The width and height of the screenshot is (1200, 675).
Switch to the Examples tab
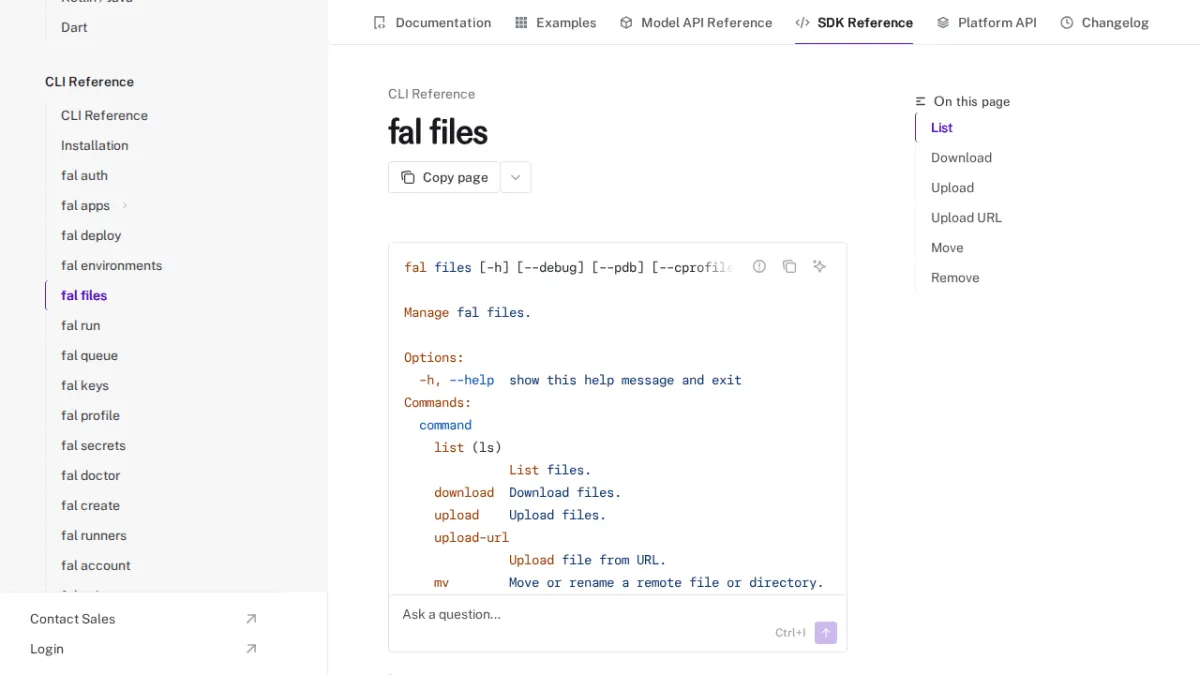tap(555, 22)
